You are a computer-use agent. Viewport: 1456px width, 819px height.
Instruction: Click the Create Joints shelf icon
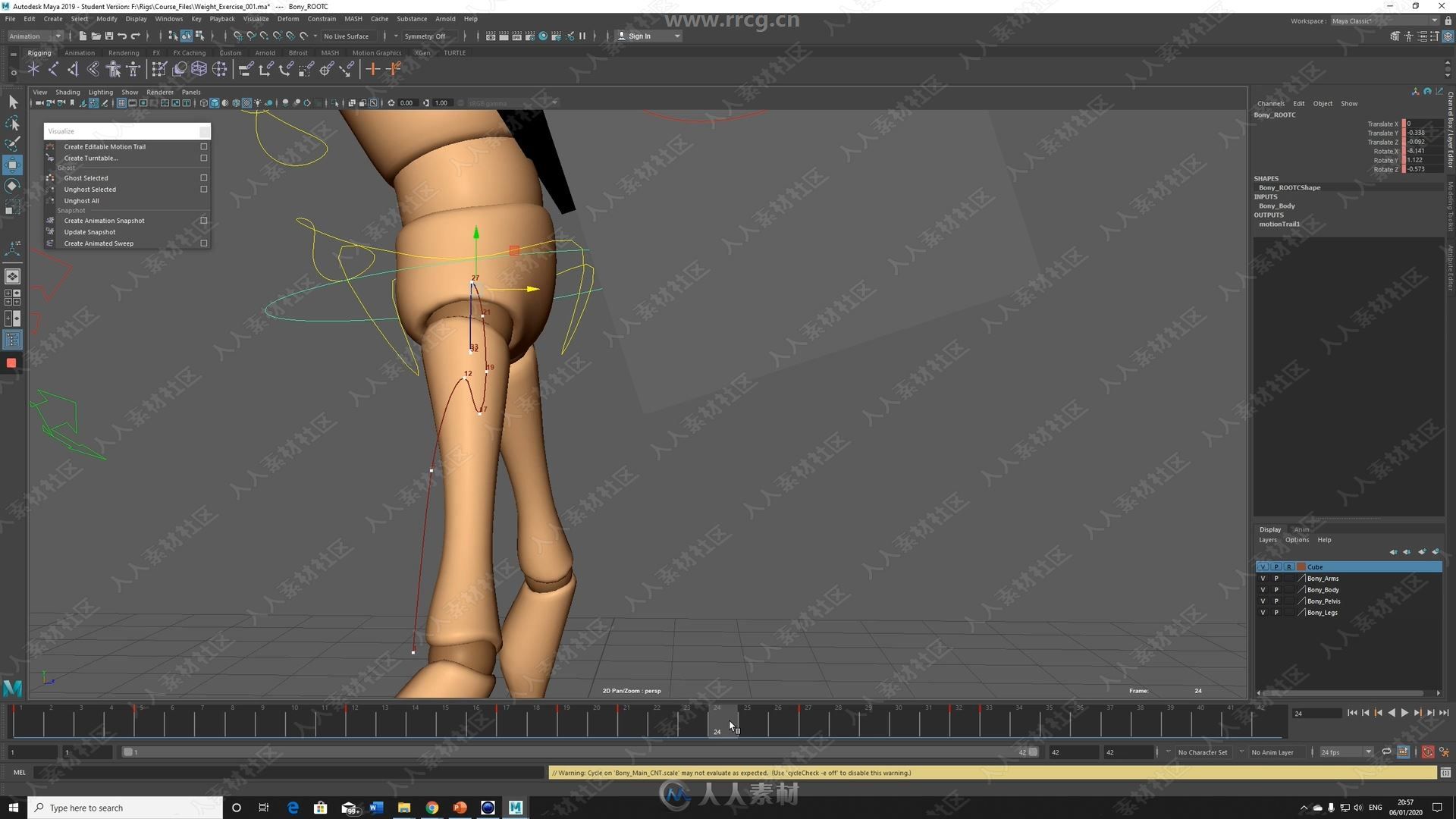[x=53, y=70]
